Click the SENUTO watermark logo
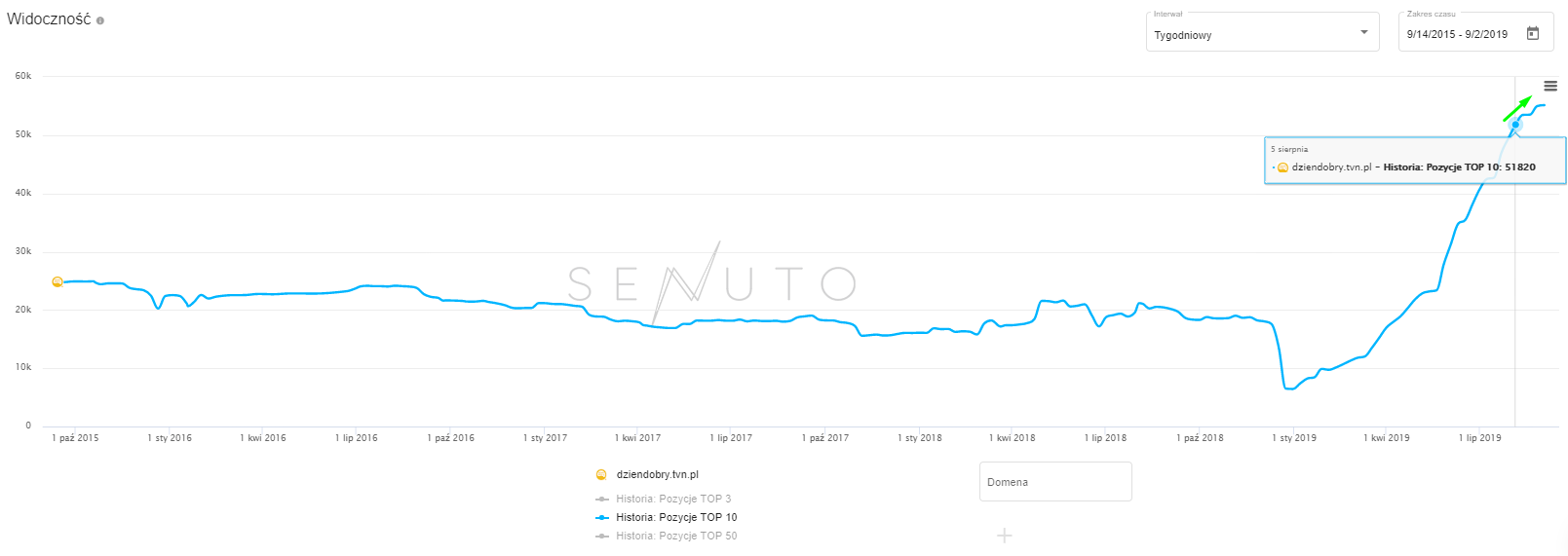1568x556 pixels. point(711,283)
